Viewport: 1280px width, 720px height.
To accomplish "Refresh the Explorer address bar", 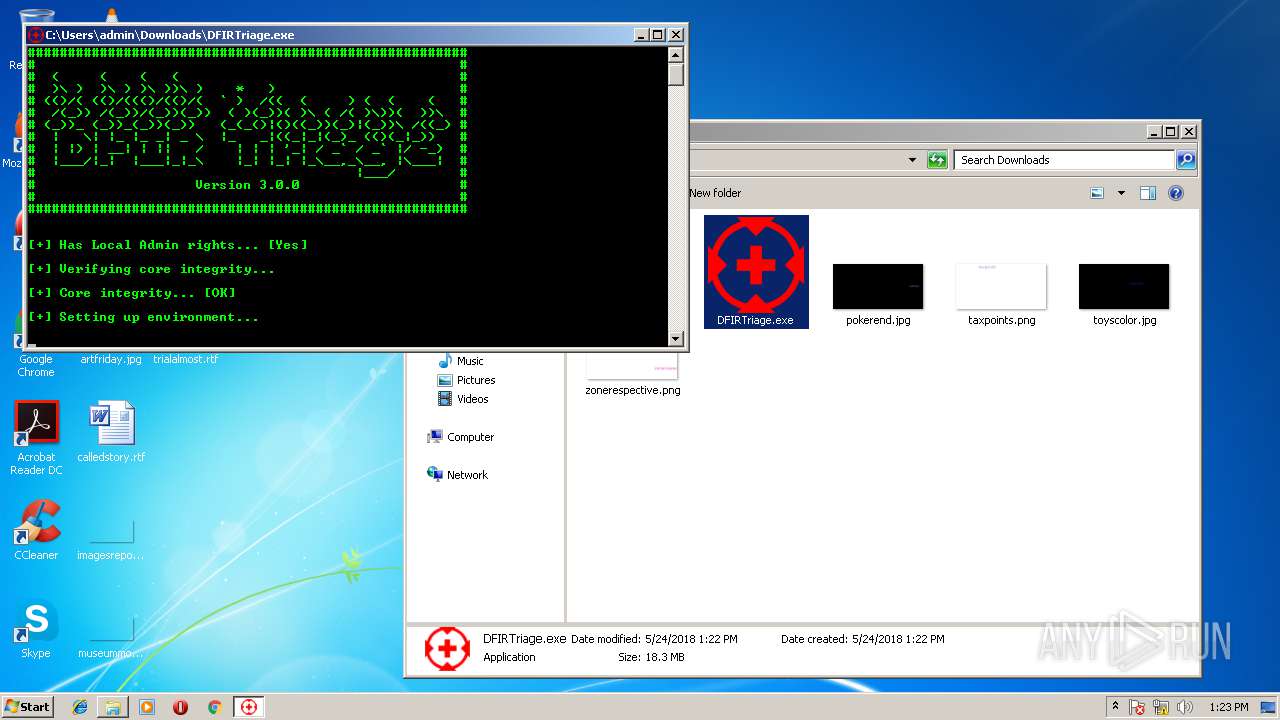I will [937, 160].
